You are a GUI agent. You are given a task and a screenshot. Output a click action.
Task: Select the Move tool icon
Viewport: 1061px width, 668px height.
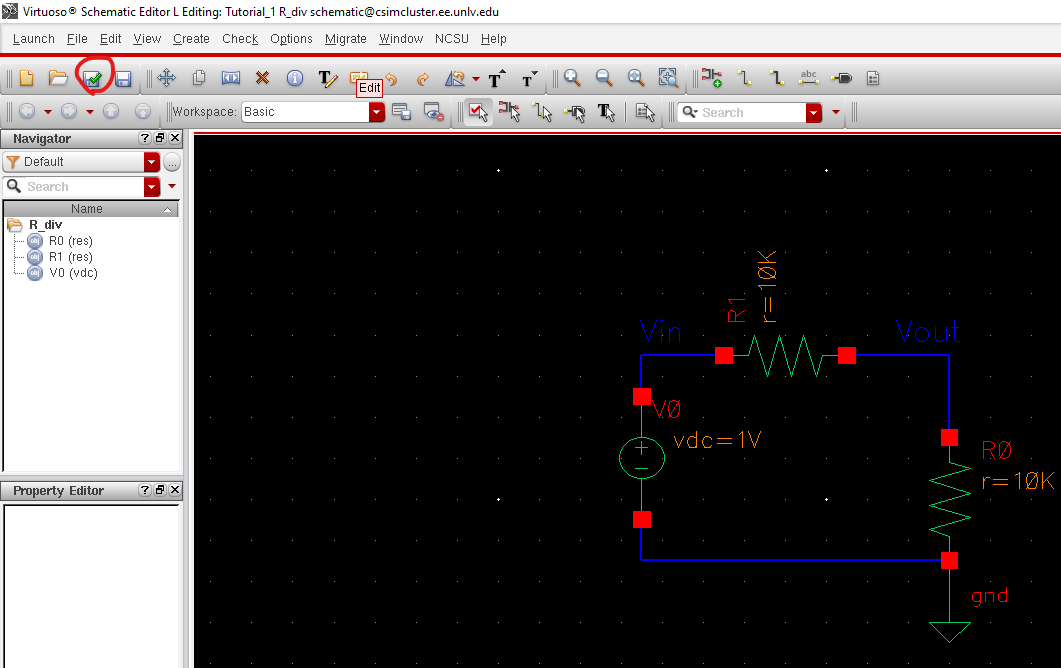[x=166, y=78]
